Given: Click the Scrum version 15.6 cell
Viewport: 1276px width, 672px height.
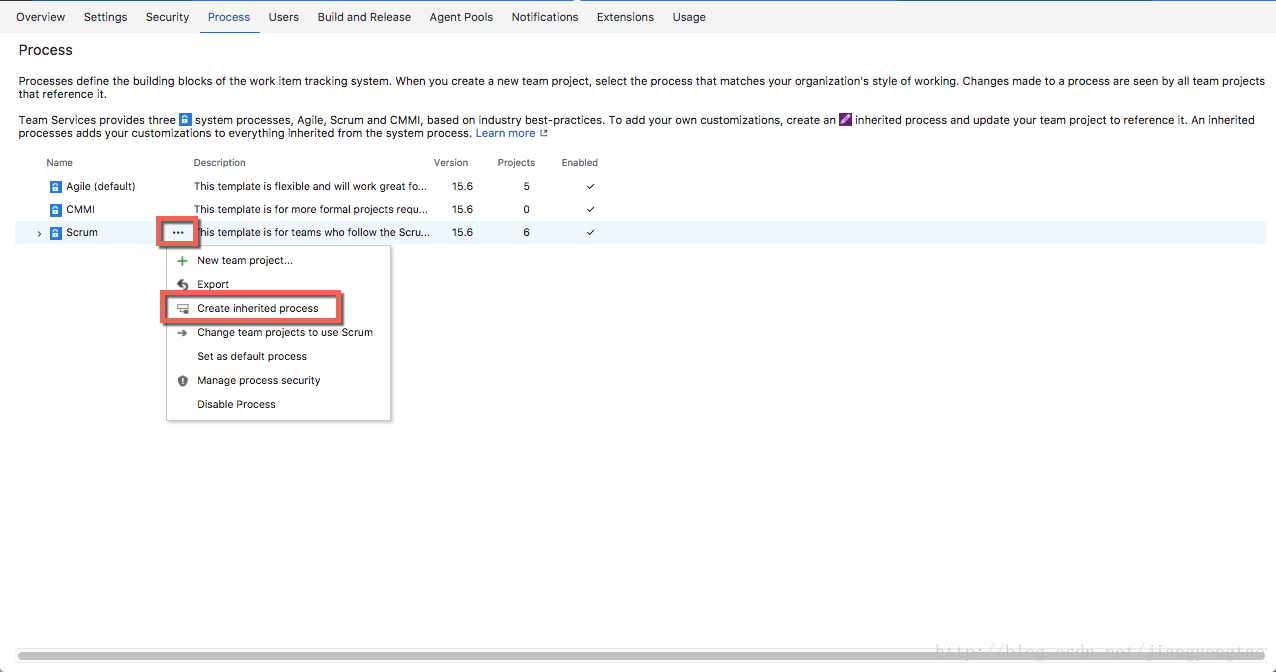Looking at the screenshot, I should click(x=462, y=232).
